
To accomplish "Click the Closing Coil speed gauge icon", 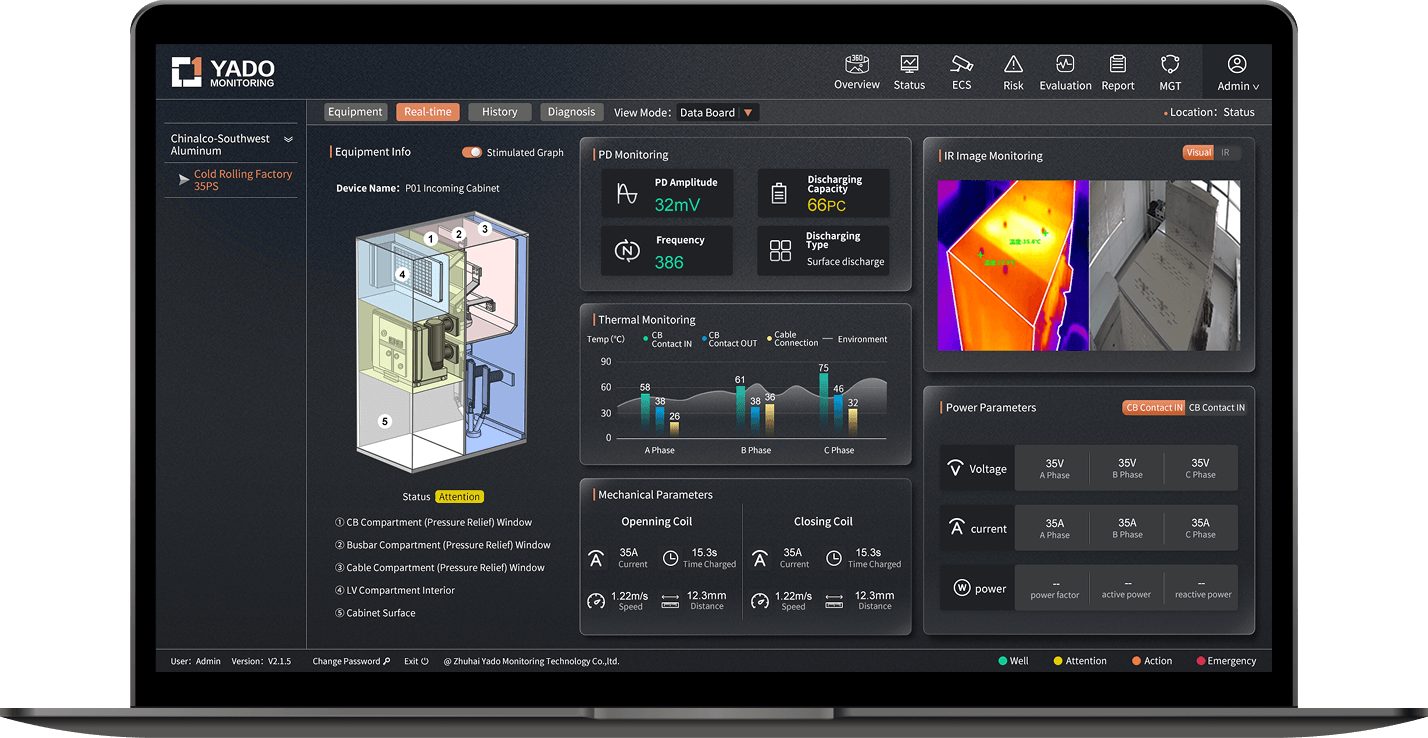I will (x=760, y=601).
